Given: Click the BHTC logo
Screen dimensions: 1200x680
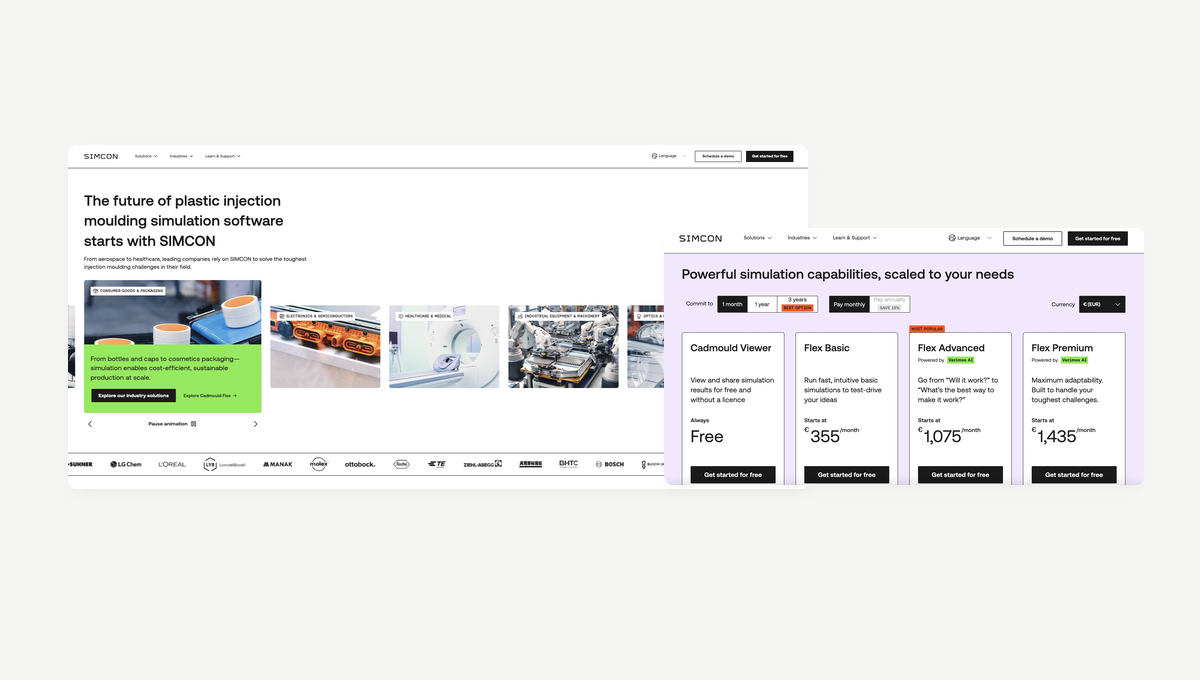Looking at the screenshot, I should pos(568,464).
